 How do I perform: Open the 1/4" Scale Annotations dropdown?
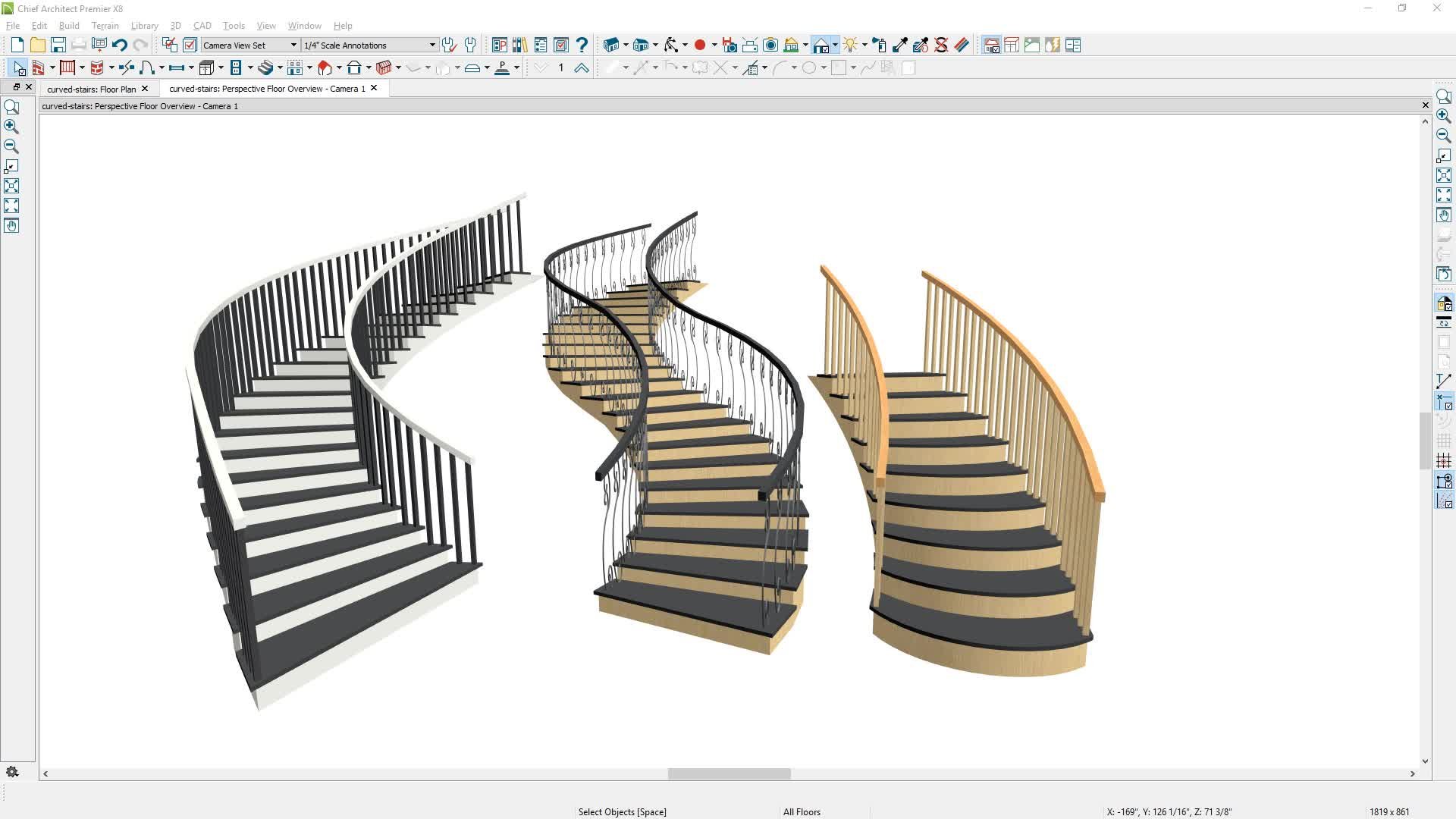[x=432, y=45]
